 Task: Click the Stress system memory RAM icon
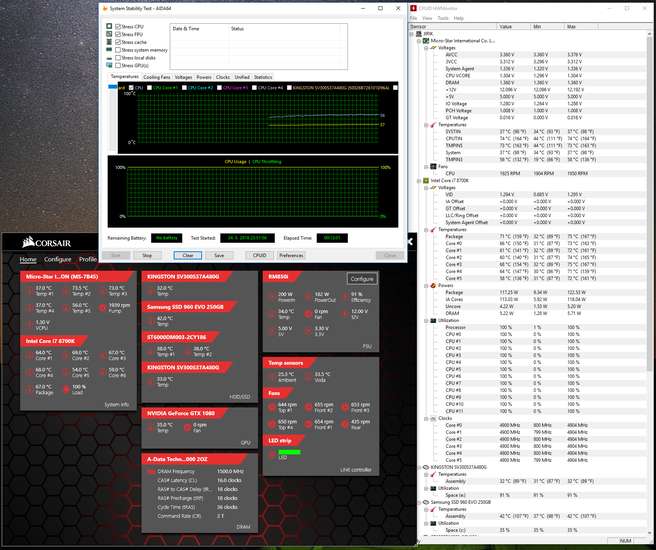pyautogui.click(x=109, y=50)
